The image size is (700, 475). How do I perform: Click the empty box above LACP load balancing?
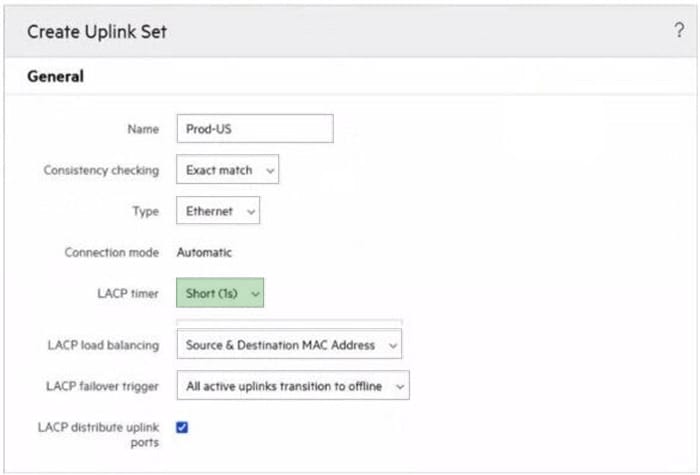288,323
